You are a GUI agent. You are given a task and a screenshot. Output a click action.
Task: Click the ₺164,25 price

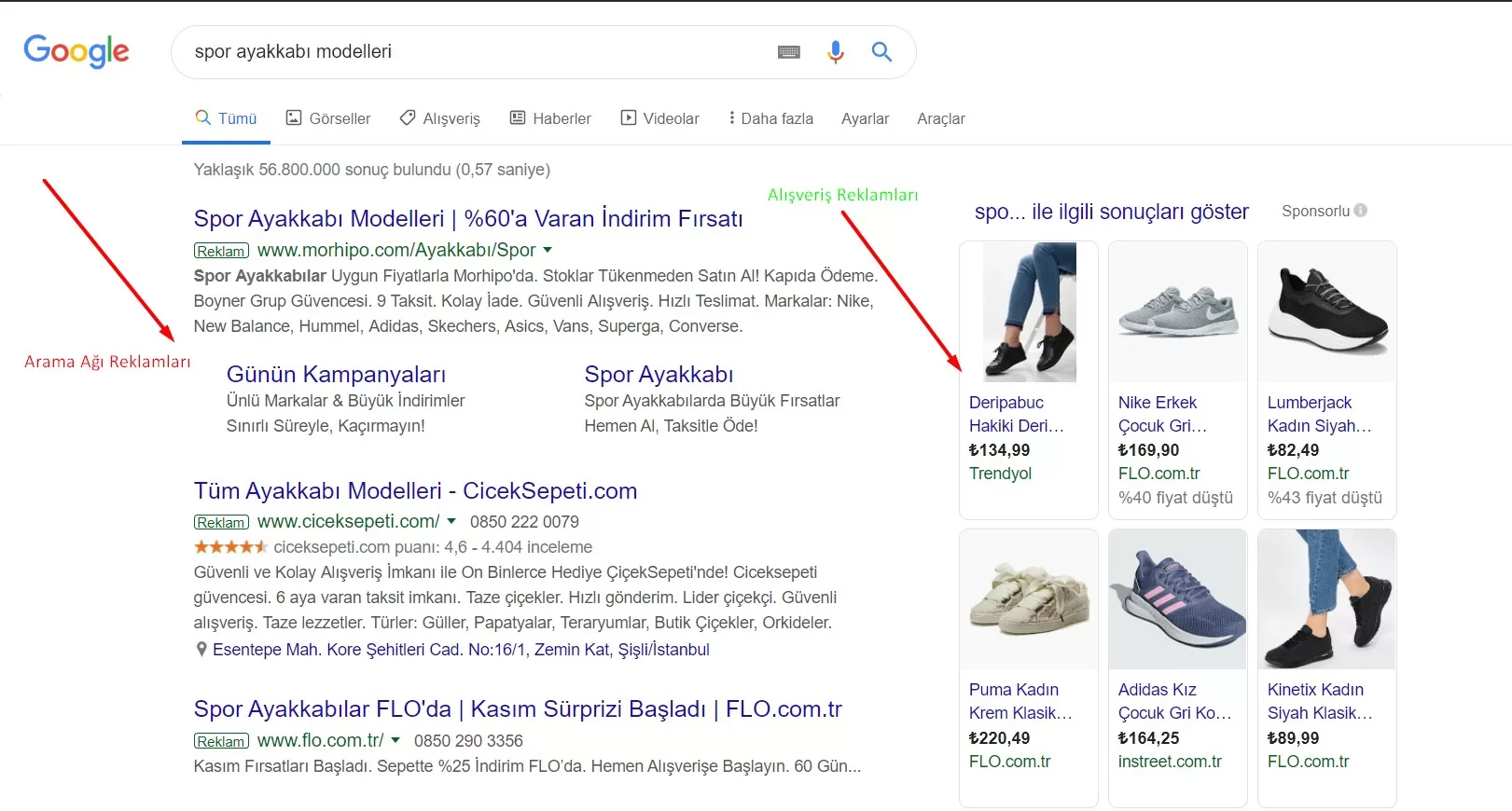pyautogui.click(x=1149, y=738)
